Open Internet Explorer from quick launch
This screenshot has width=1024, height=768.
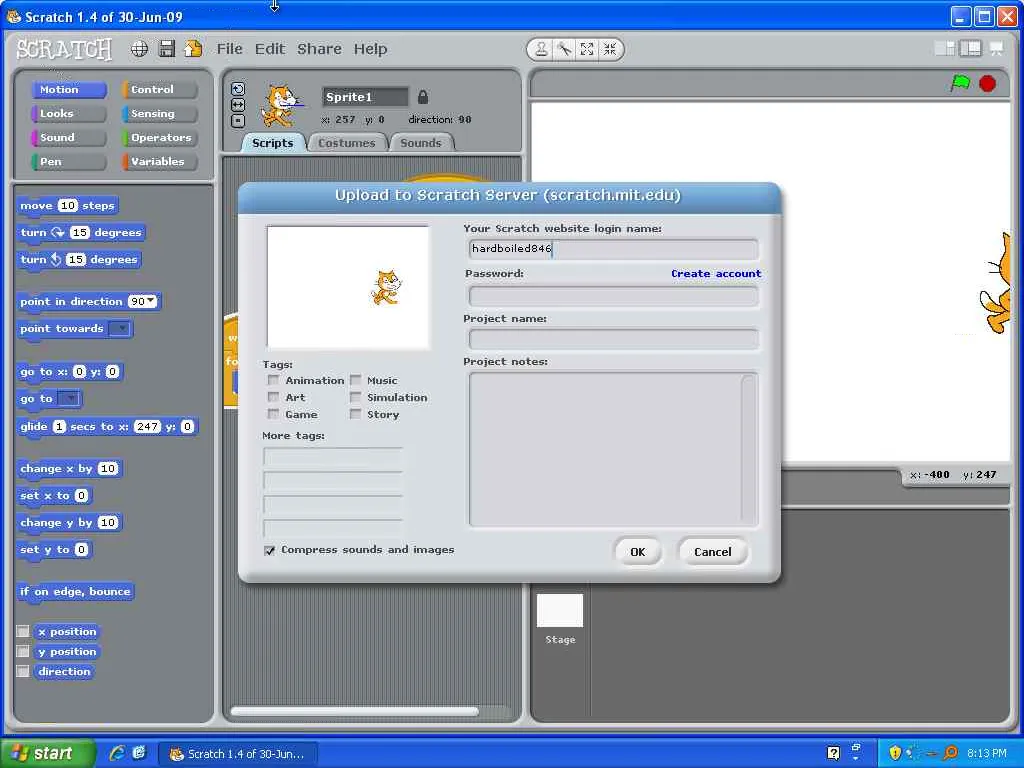[x=117, y=753]
